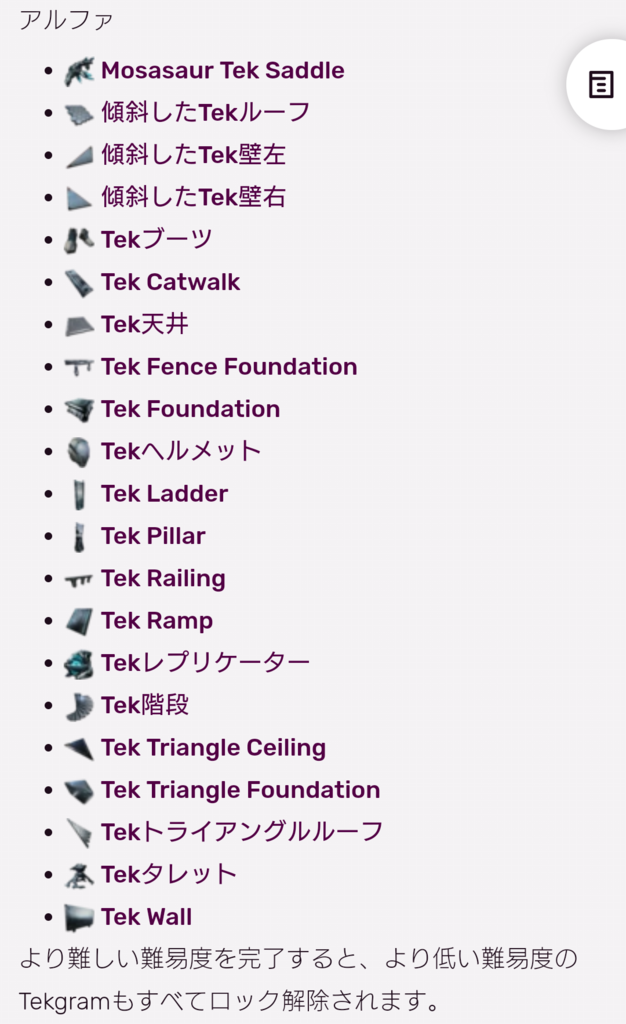Open the table of contents floating button
626x1024 pixels.
[600, 85]
